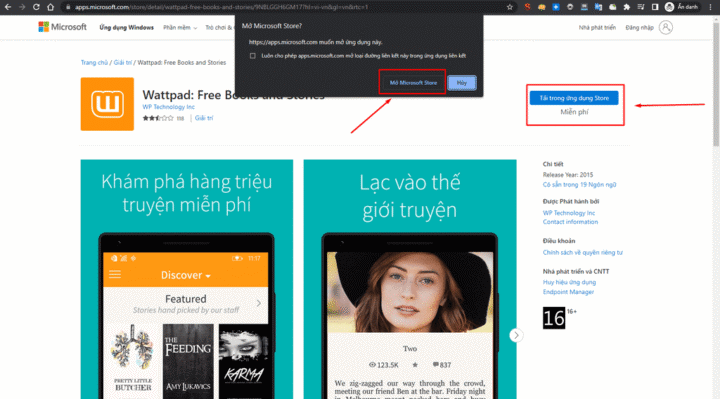Click the padlock site info icon
This screenshot has width=720, height=399.
point(68,7)
